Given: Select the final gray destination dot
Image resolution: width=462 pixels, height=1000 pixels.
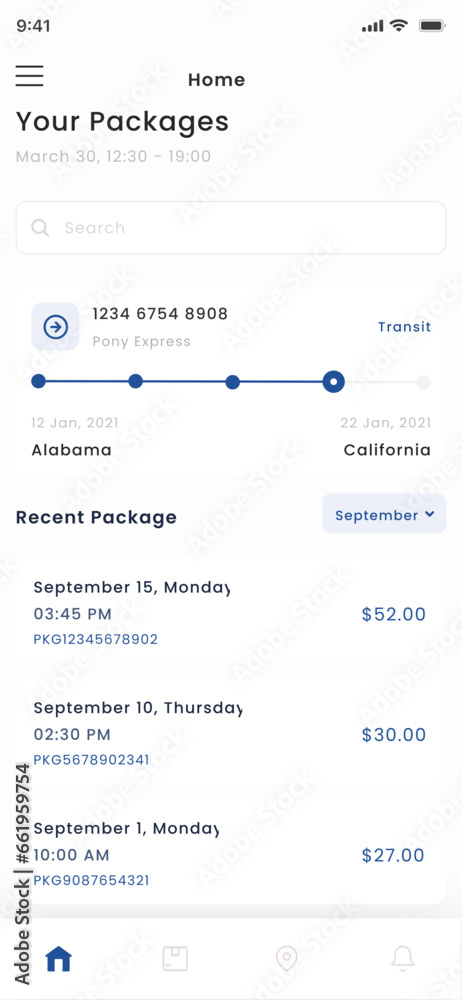Looking at the screenshot, I should tap(423, 382).
